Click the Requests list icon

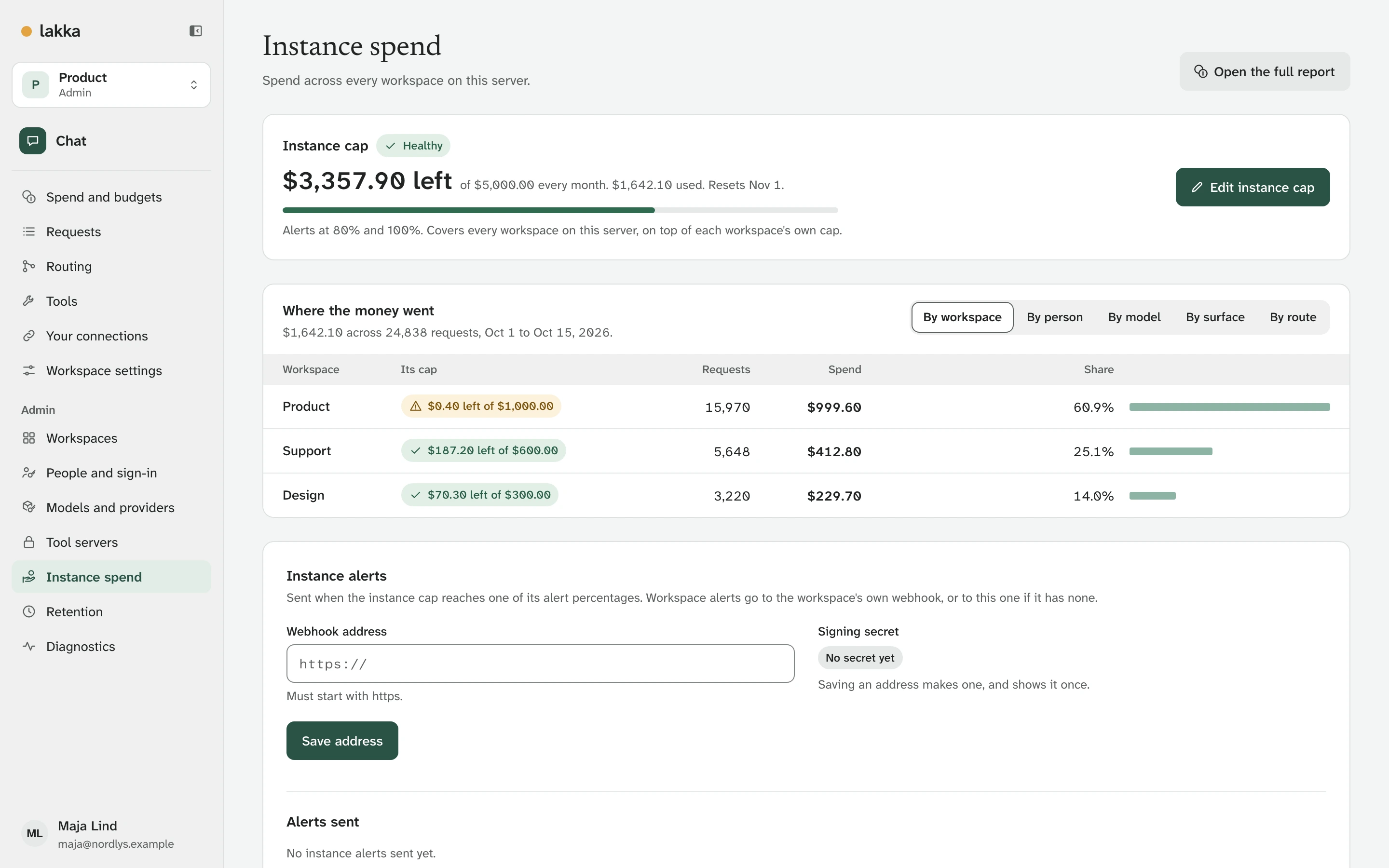tap(29, 231)
